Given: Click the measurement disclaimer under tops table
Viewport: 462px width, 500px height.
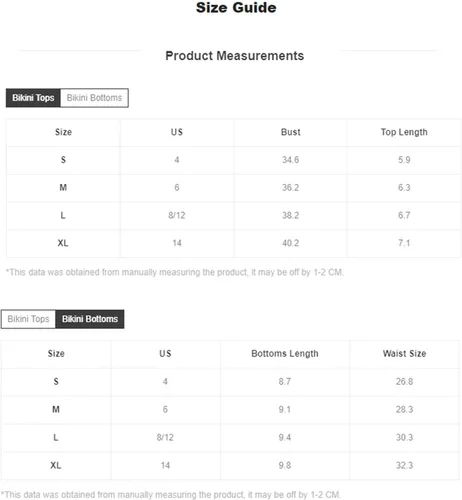Looking at the screenshot, I should click(x=175, y=272).
